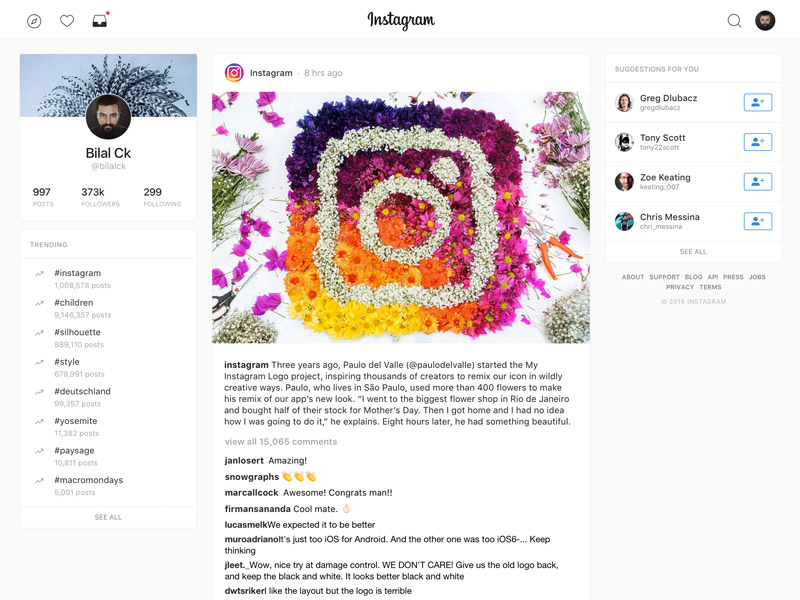
Task: Open the #instagram trending tag
Action: pyautogui.click(x=78, y=273)
